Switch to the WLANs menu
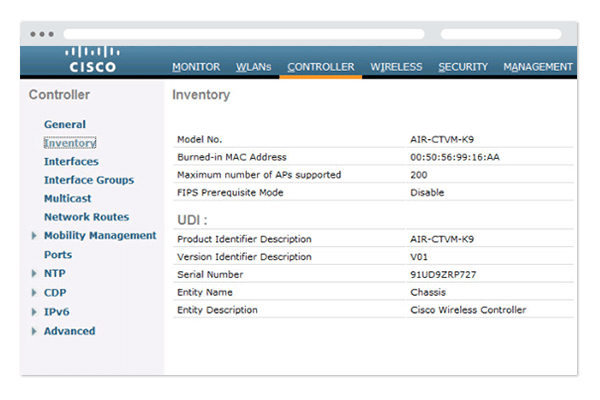Screen dimensions: 600x400 click(x=253, y=67)
